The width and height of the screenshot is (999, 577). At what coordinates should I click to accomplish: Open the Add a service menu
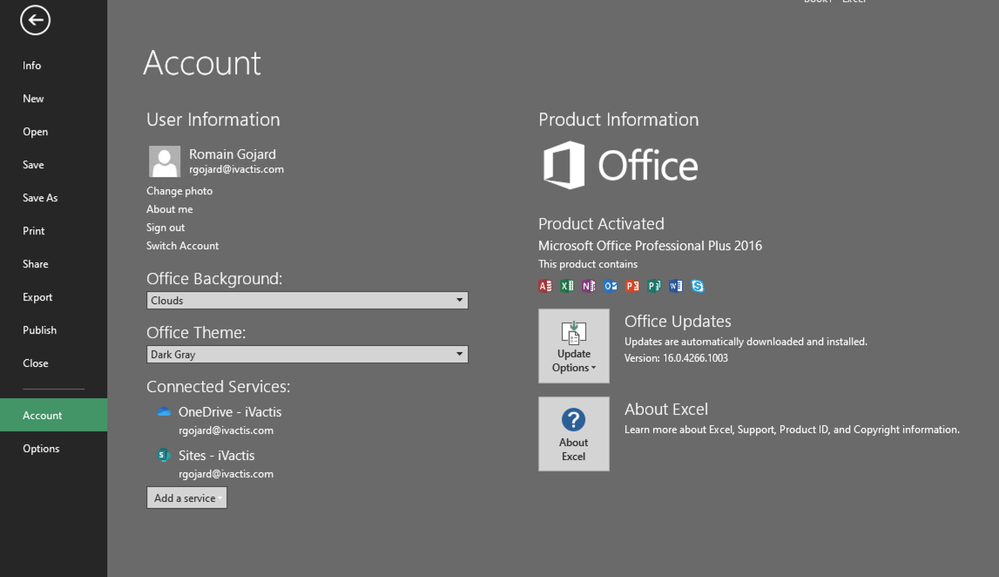coord(187,498)
